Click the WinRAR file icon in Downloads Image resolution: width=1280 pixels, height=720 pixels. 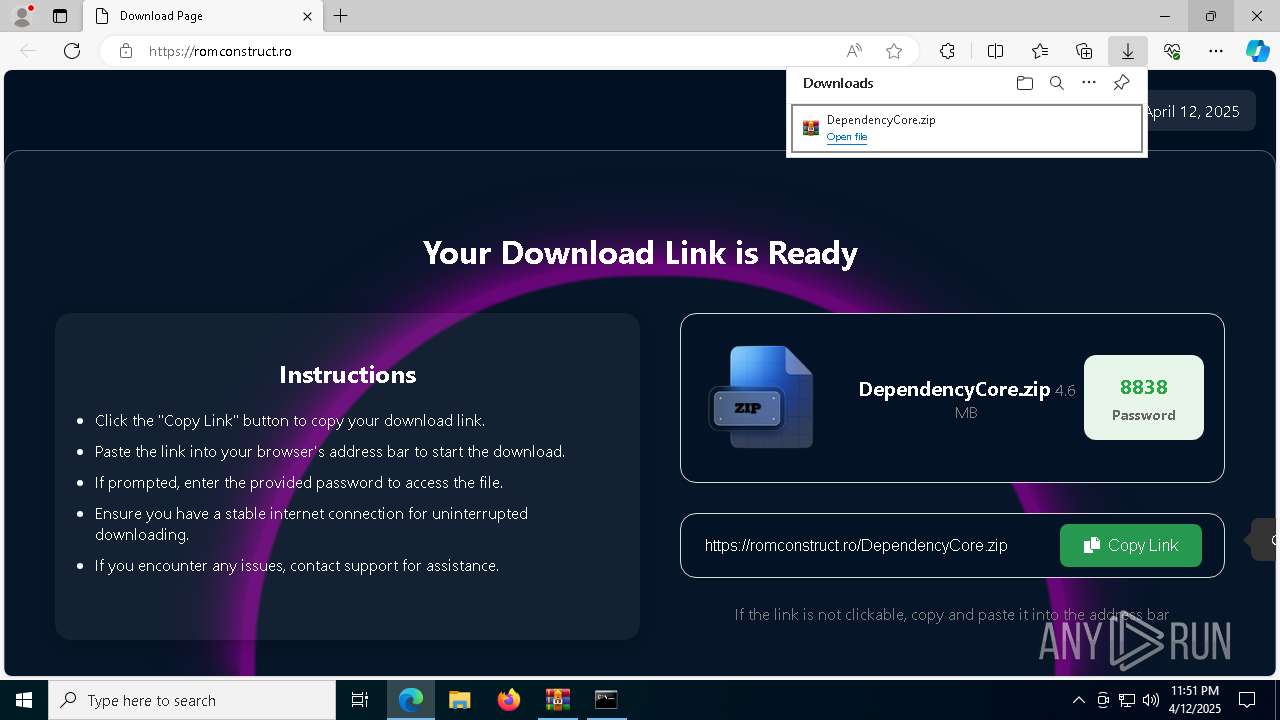click(811, 128)
